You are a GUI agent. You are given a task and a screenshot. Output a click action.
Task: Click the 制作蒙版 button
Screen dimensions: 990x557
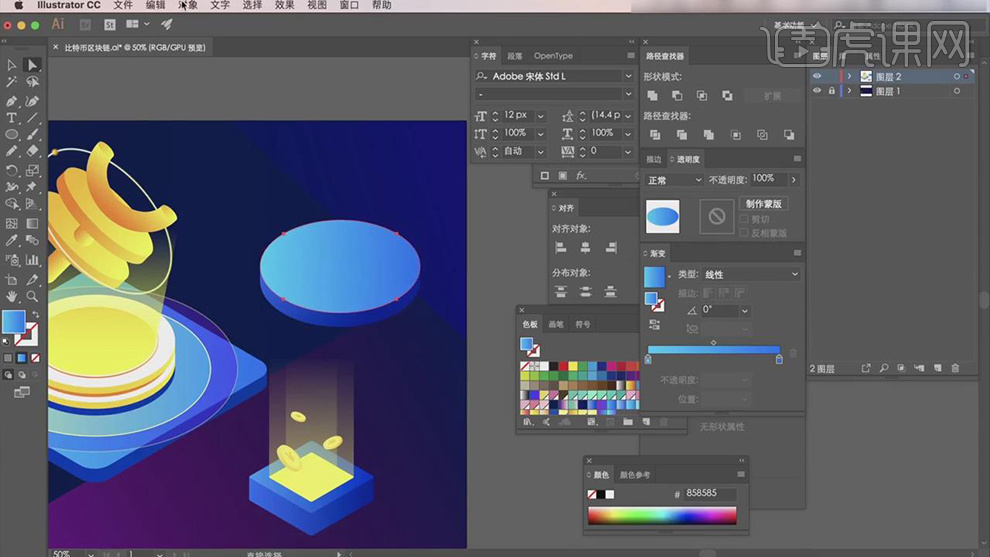(x=764, y=204)
